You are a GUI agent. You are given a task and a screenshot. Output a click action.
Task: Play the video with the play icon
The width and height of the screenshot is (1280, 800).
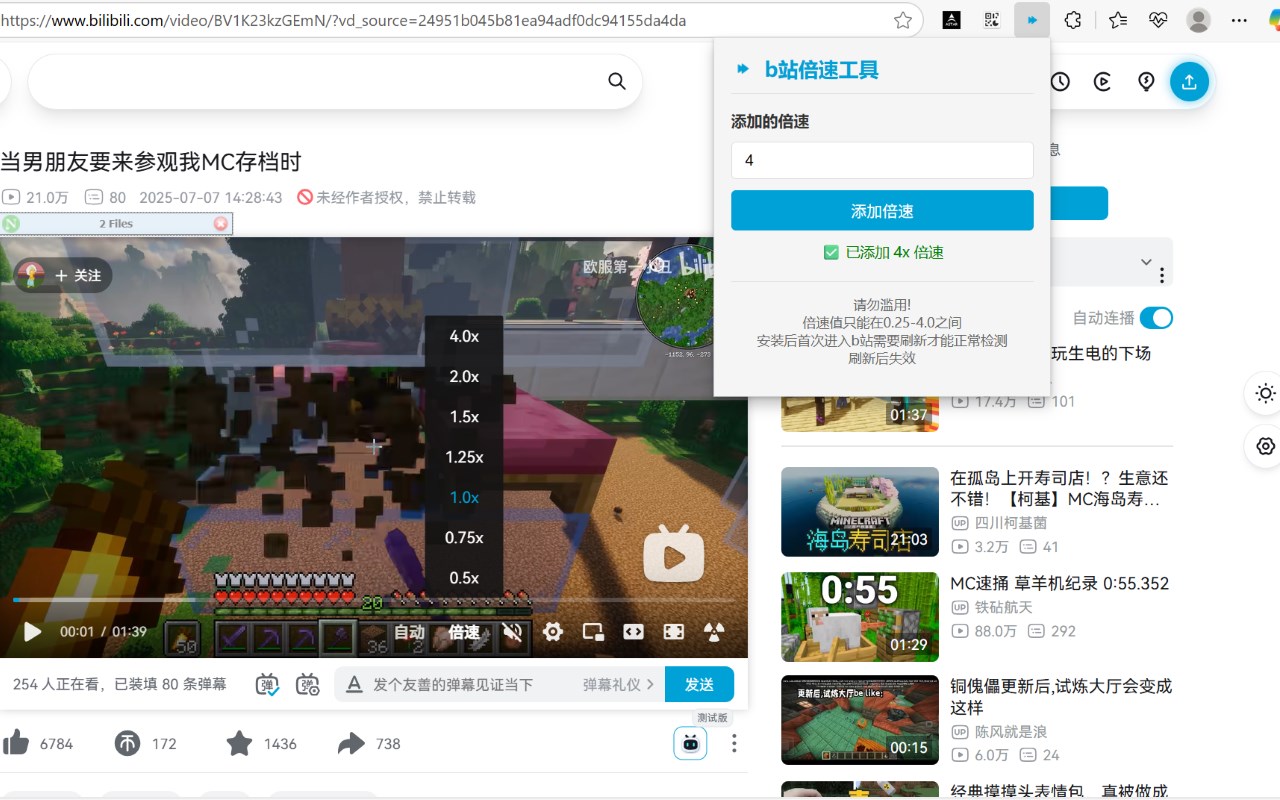click(x=32, y=632)
